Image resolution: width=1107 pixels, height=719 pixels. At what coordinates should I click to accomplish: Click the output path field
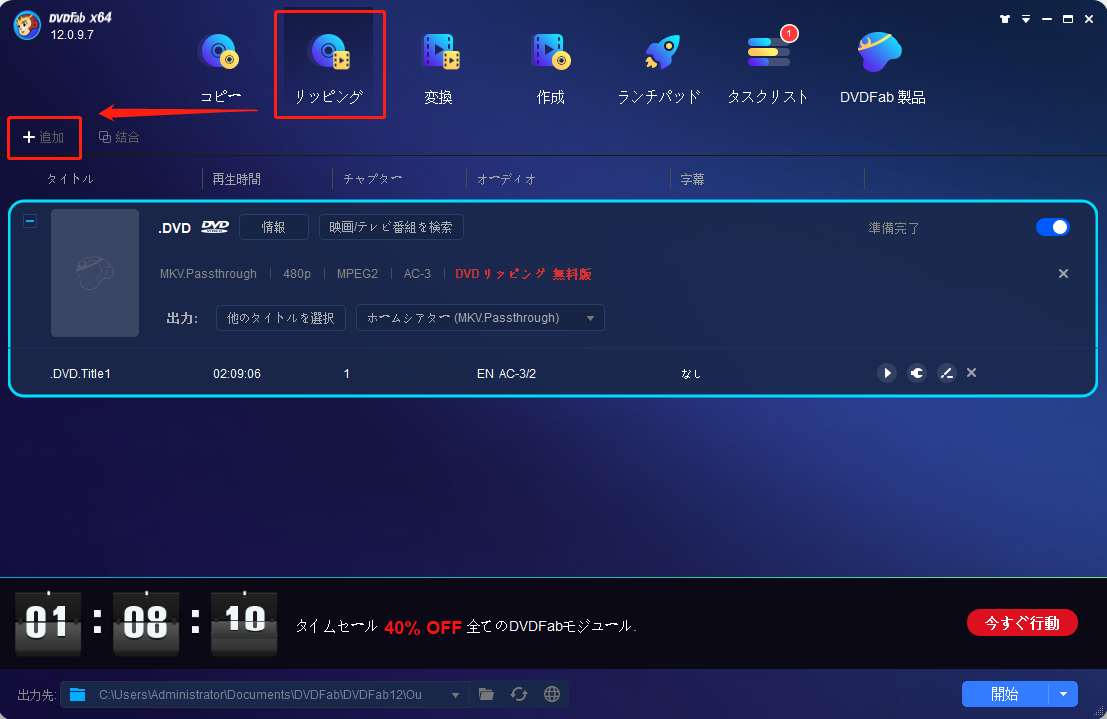pos(264,695)
